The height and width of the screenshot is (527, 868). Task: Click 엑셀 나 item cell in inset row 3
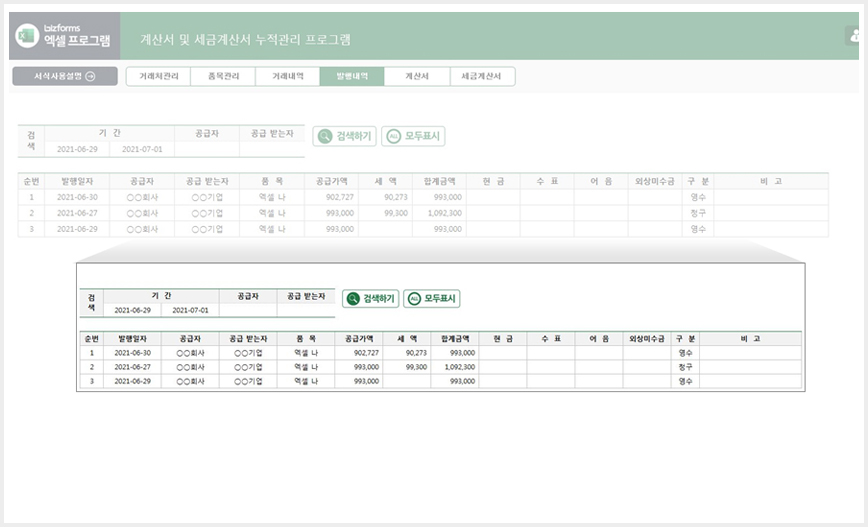tap(306, 381)
